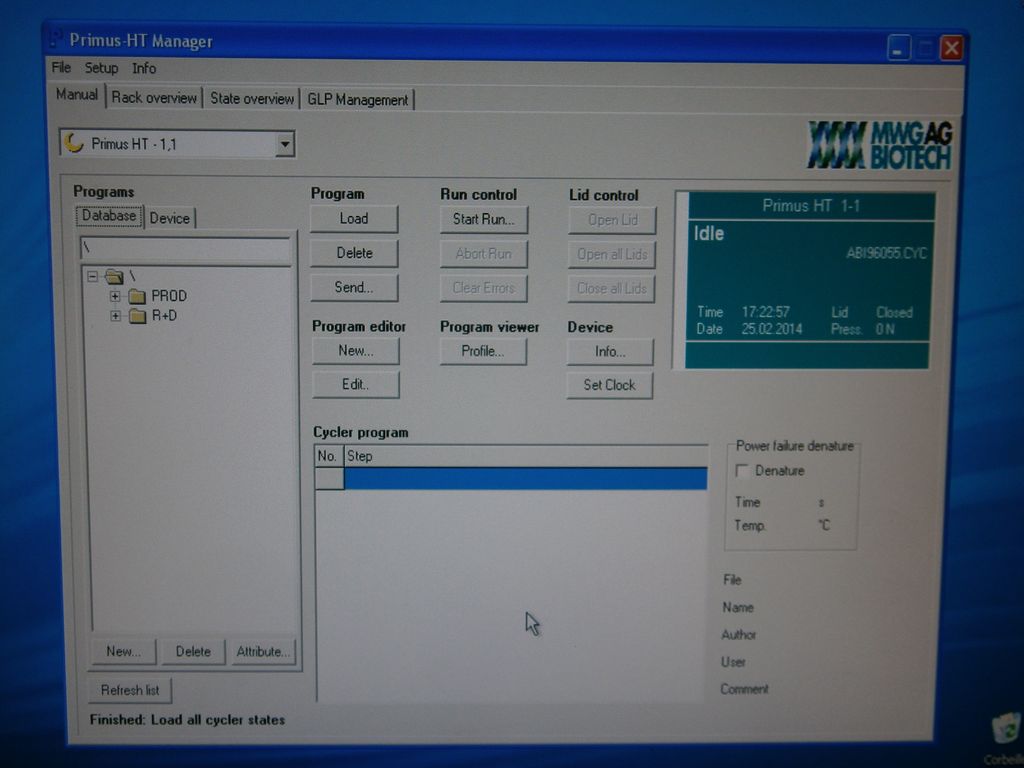1024x768 pixels.
Task: Expand the R+D folder node
Action: click(x=115, y=316)
